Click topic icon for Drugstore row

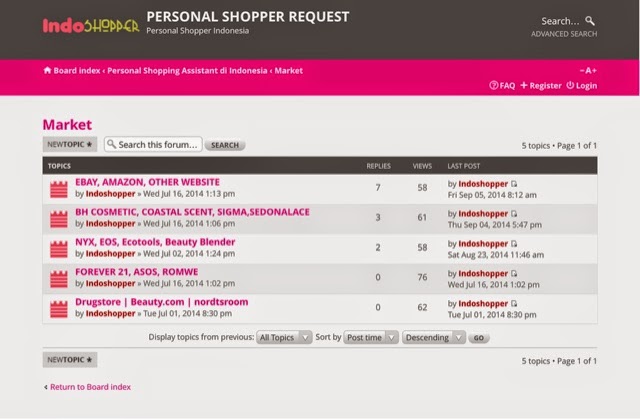coord(59,309)
